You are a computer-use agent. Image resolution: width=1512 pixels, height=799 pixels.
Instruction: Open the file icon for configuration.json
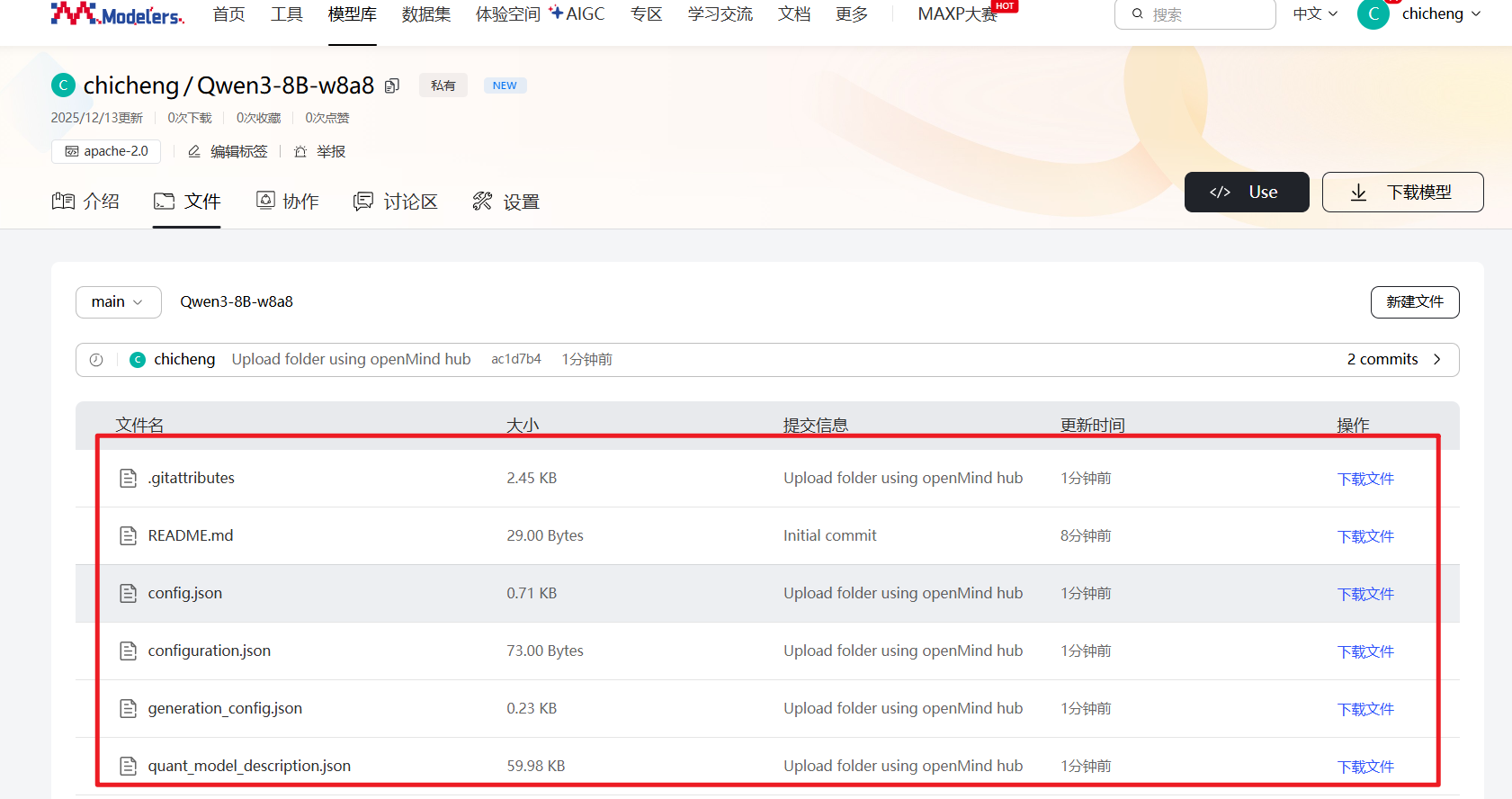coord(129,651)
